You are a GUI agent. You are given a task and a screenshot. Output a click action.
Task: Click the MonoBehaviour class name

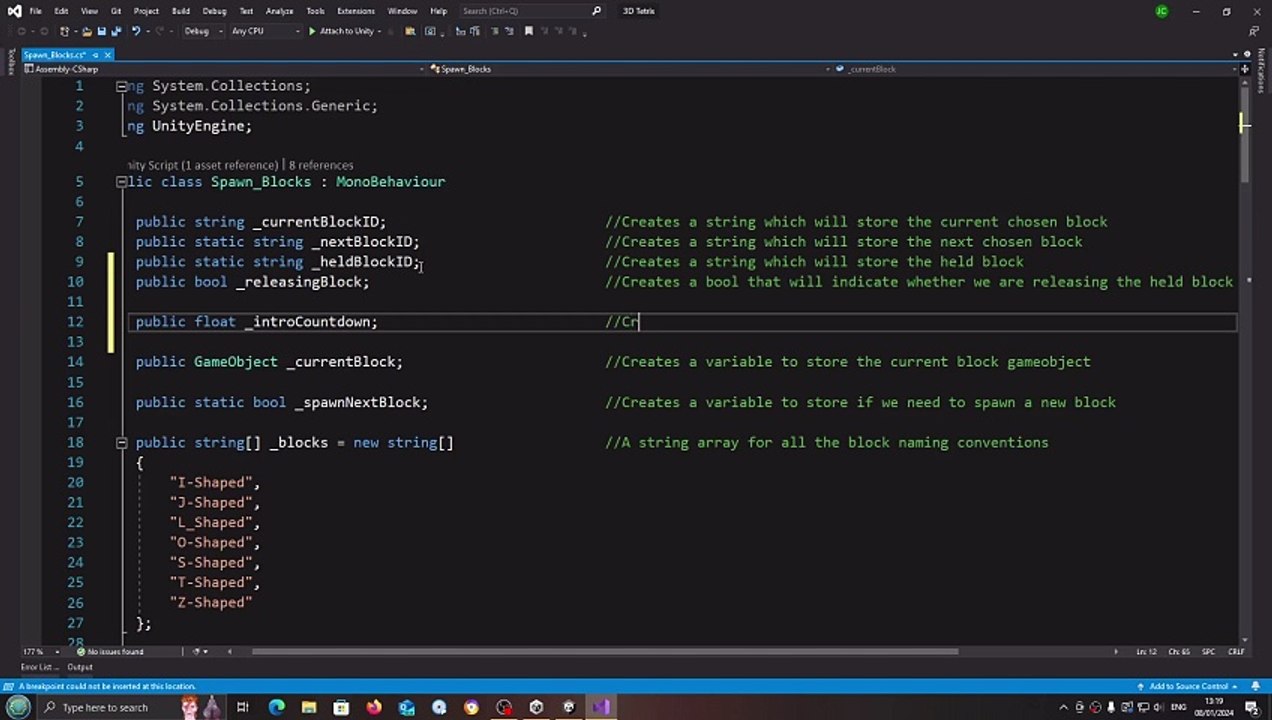coord(390,182)
